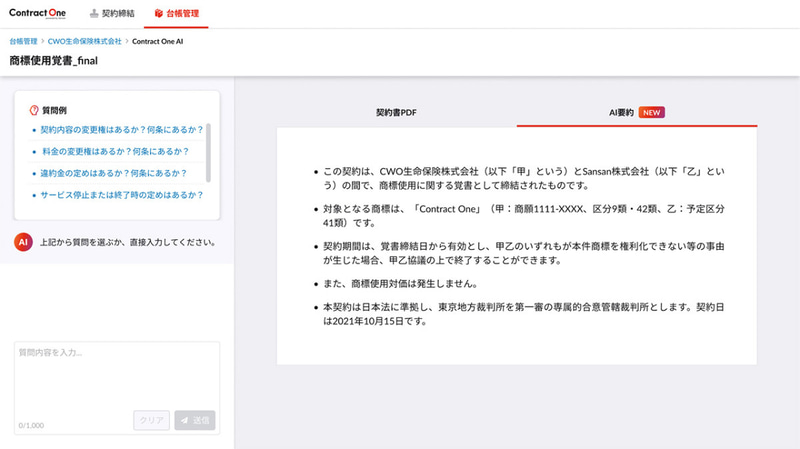This screenshot has width=800, height=449.
Task: Click the 商標使用覚書_final document title
Action: tap(54, 61)
